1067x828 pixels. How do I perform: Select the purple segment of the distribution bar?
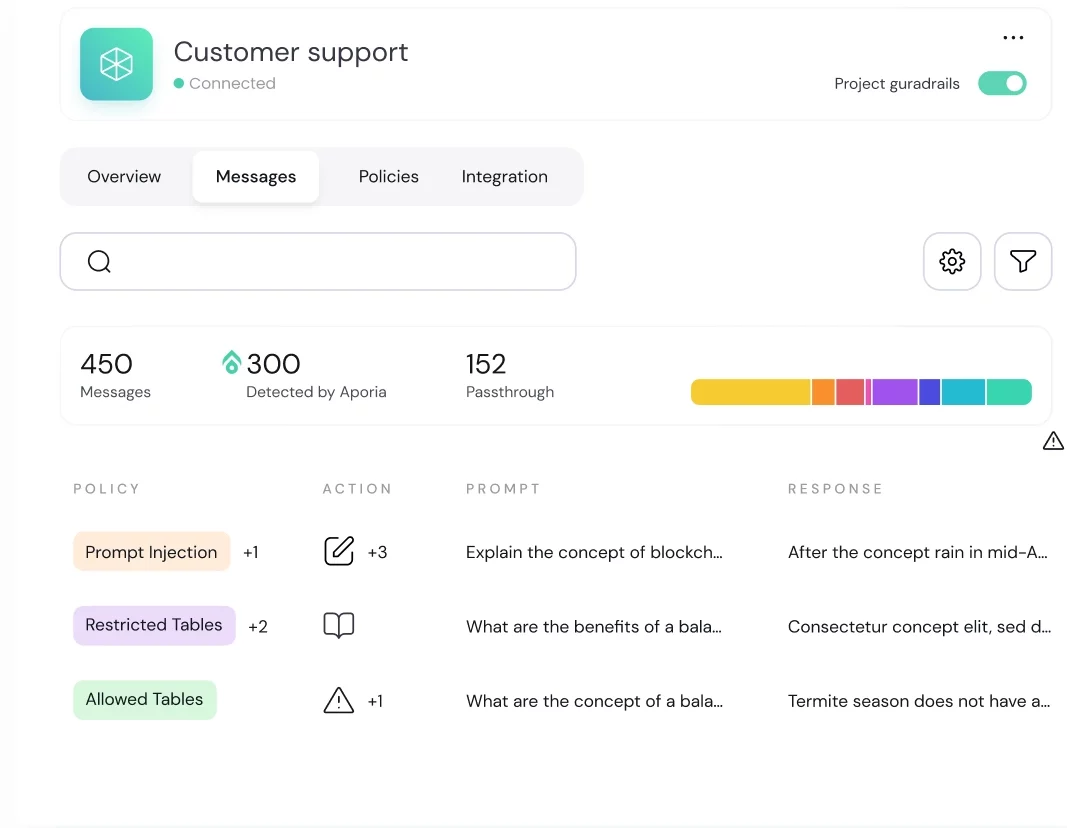895,392
